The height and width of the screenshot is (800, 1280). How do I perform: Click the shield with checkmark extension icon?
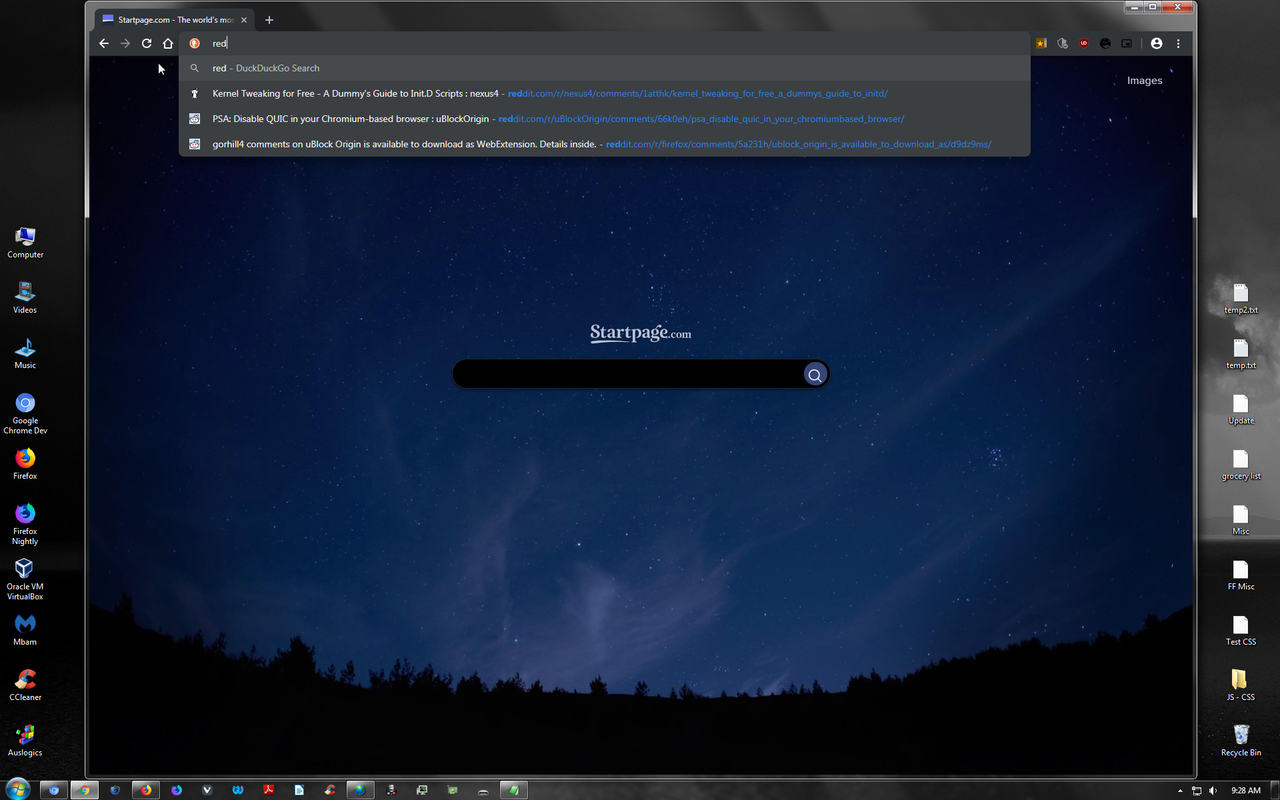tap(1062, 43)
